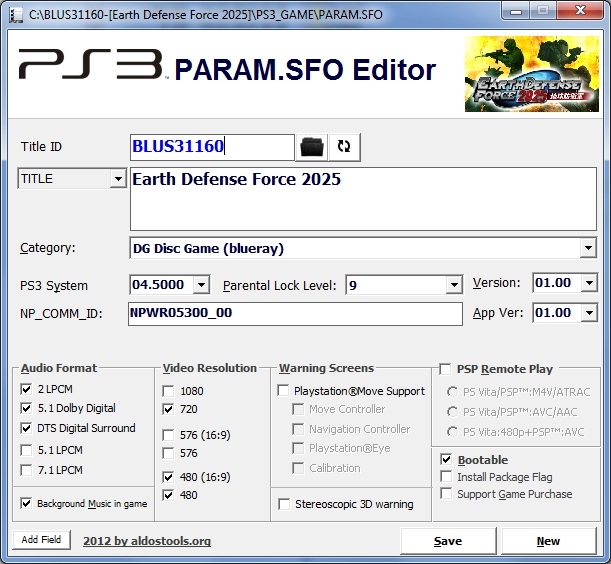
Task: Open folder browse icon beside Title ID
Action: pyautogui.click(x=311, y=147)
